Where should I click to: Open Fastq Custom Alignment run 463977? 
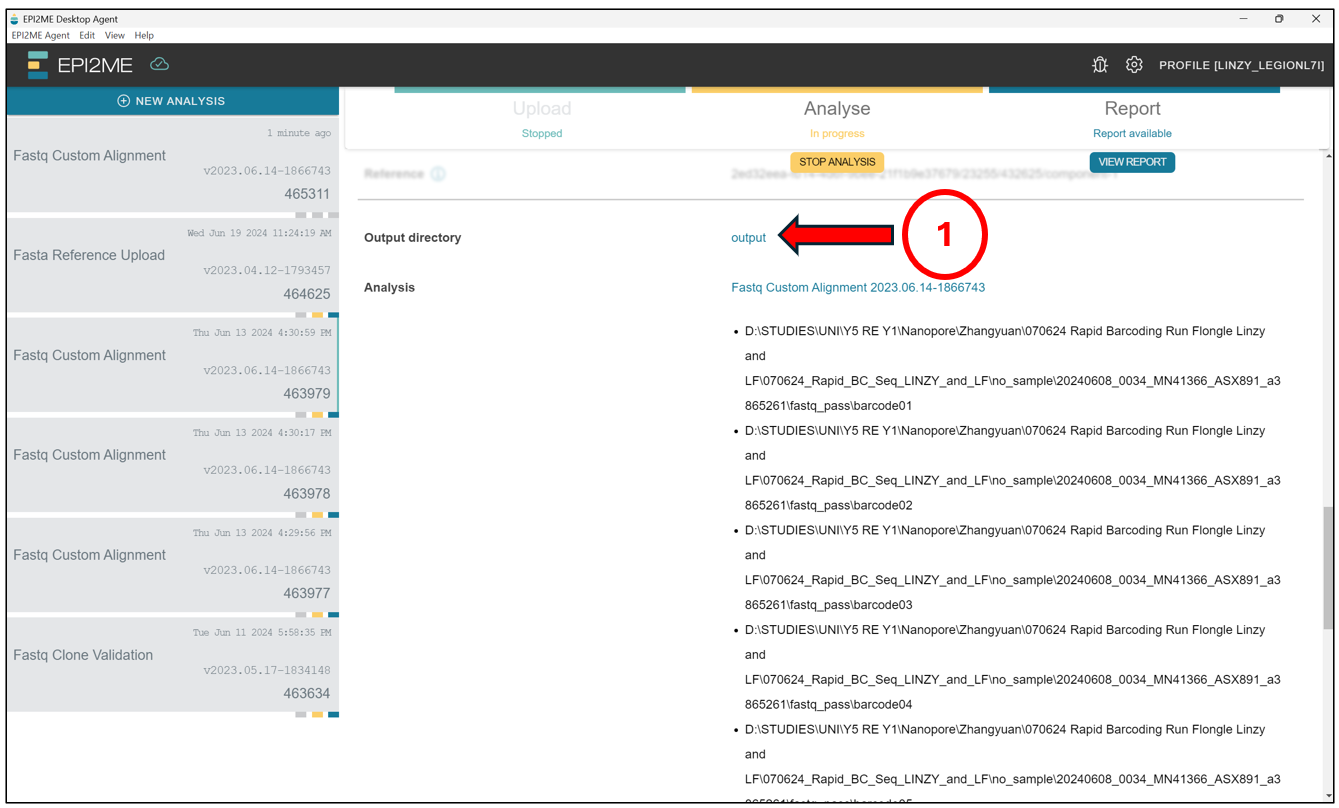[x=172, y=564]
